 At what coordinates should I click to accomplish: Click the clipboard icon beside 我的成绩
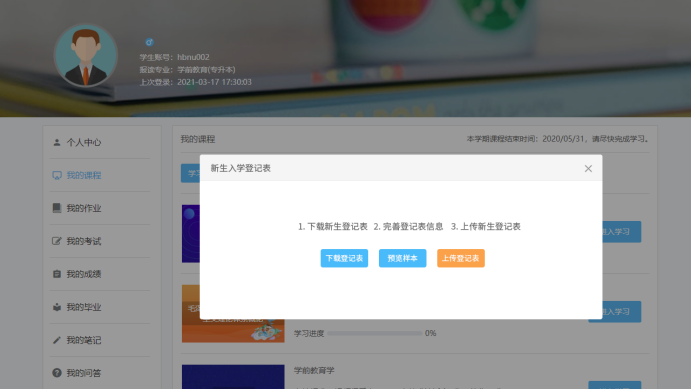tap(56, 274)
